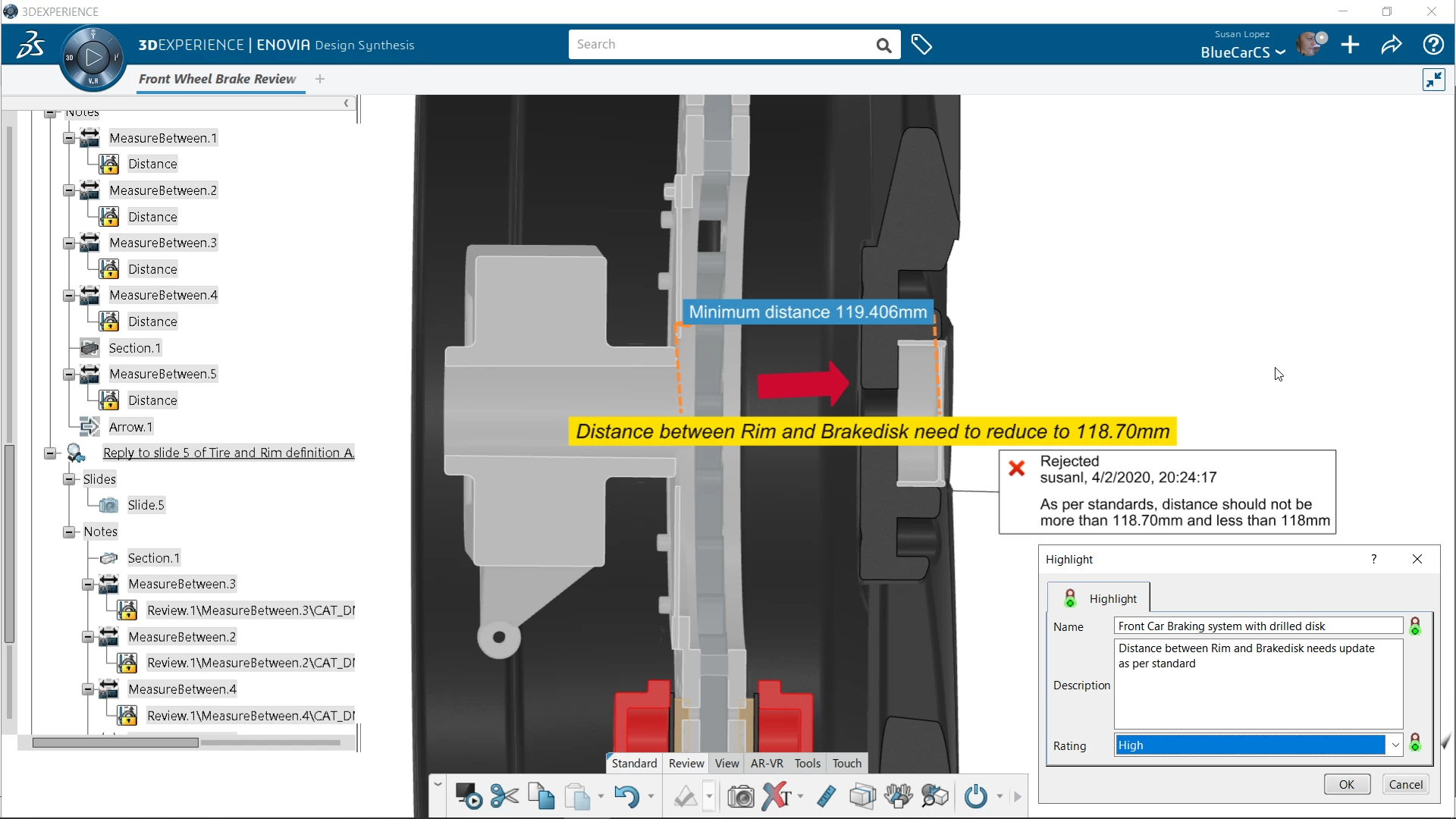Viewport: 1456px width, 819px height.
Task: Click the top Search input field
Action: pos(720,45)
